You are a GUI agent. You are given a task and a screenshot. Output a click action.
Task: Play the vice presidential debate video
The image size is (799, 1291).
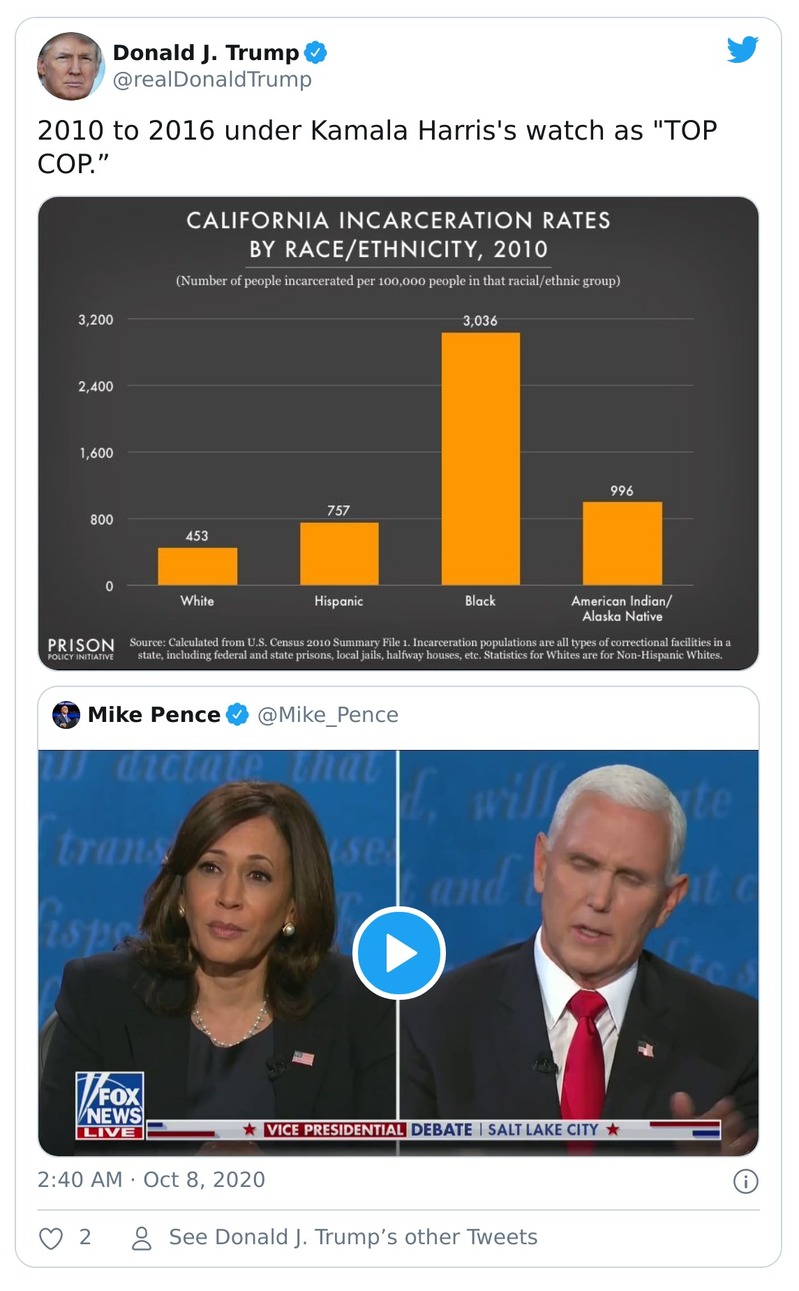coord(399,954)
